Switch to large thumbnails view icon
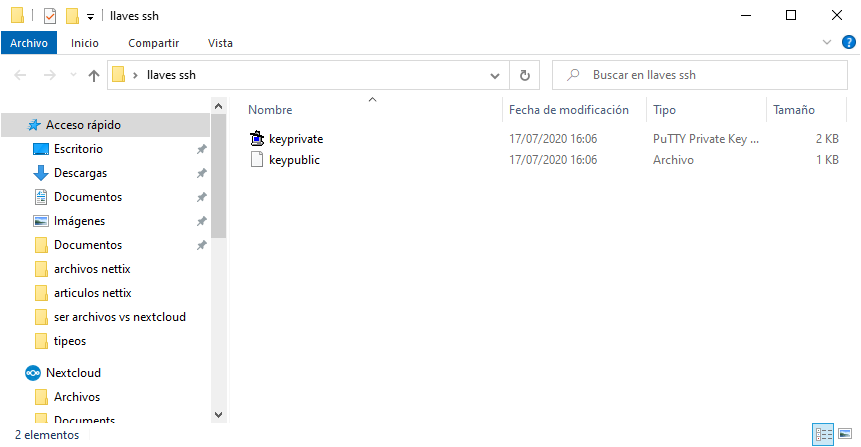The image size is (861, 447). (x=845, y=434)
